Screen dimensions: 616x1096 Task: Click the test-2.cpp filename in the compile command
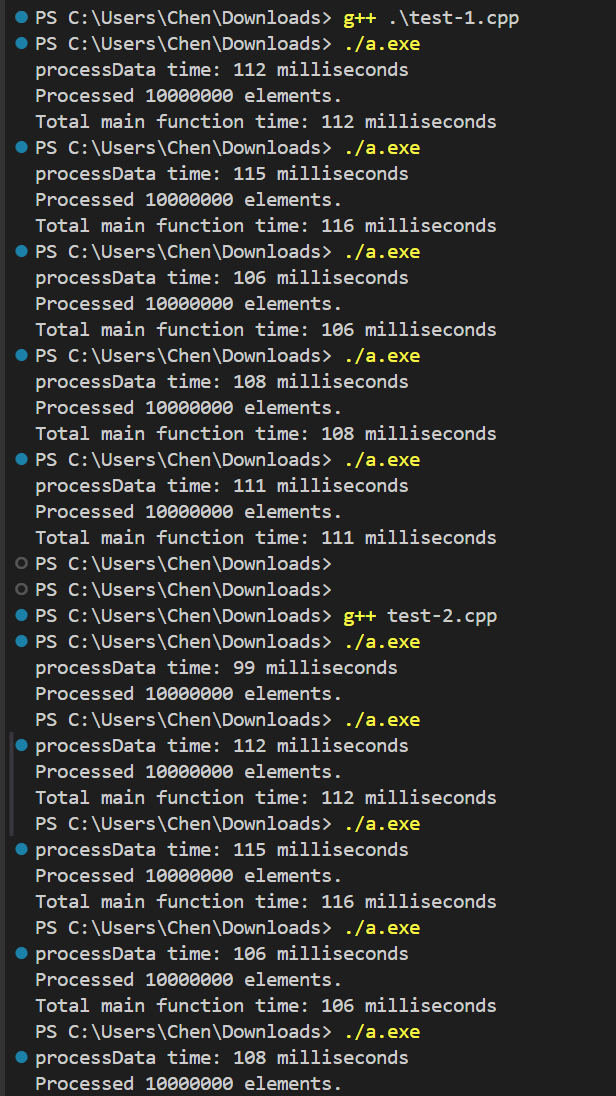tap(442, 616)
